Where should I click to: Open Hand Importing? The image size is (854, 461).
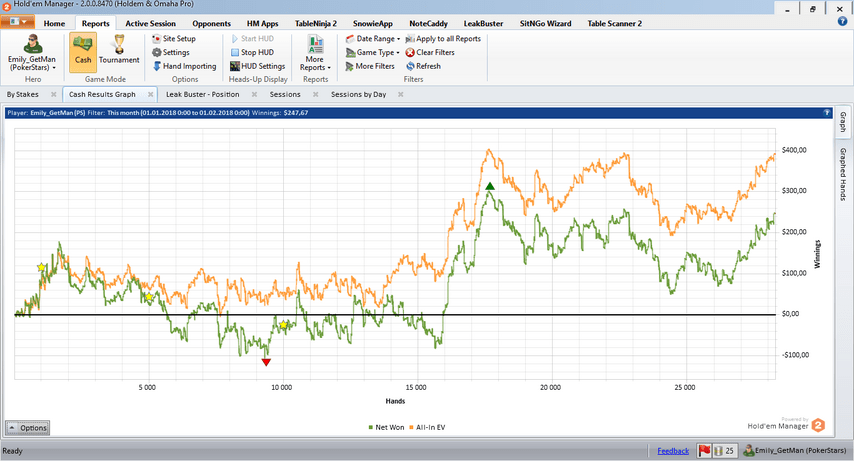[x=184, y=66]
